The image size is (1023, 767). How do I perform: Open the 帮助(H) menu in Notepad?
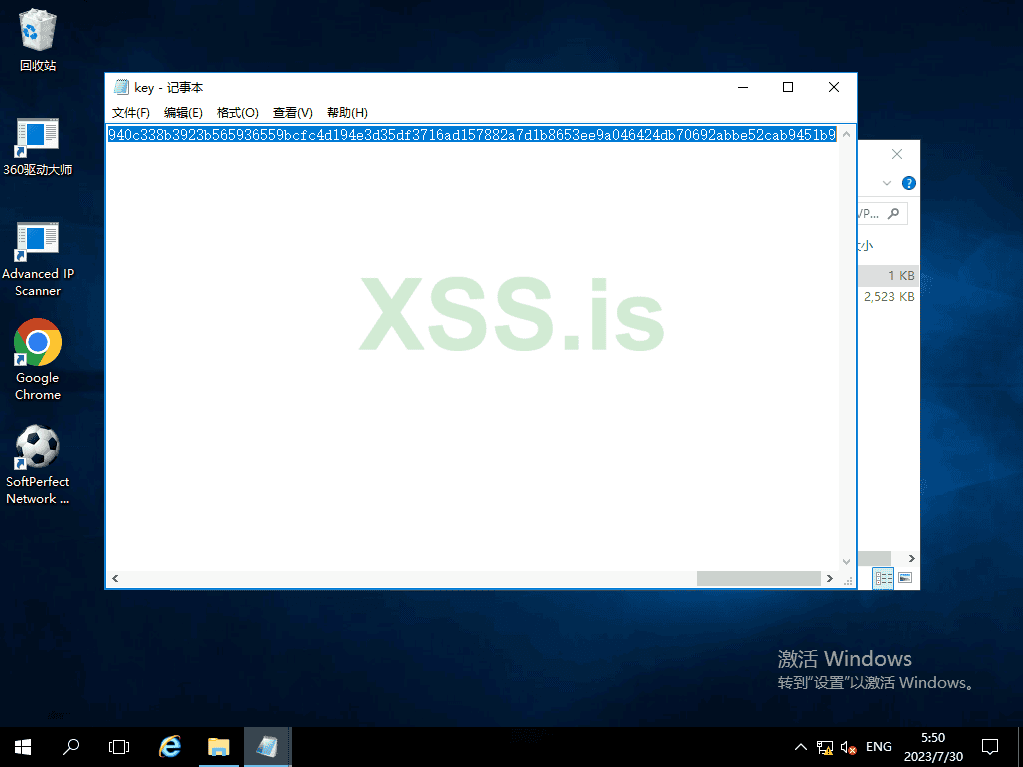347,113
